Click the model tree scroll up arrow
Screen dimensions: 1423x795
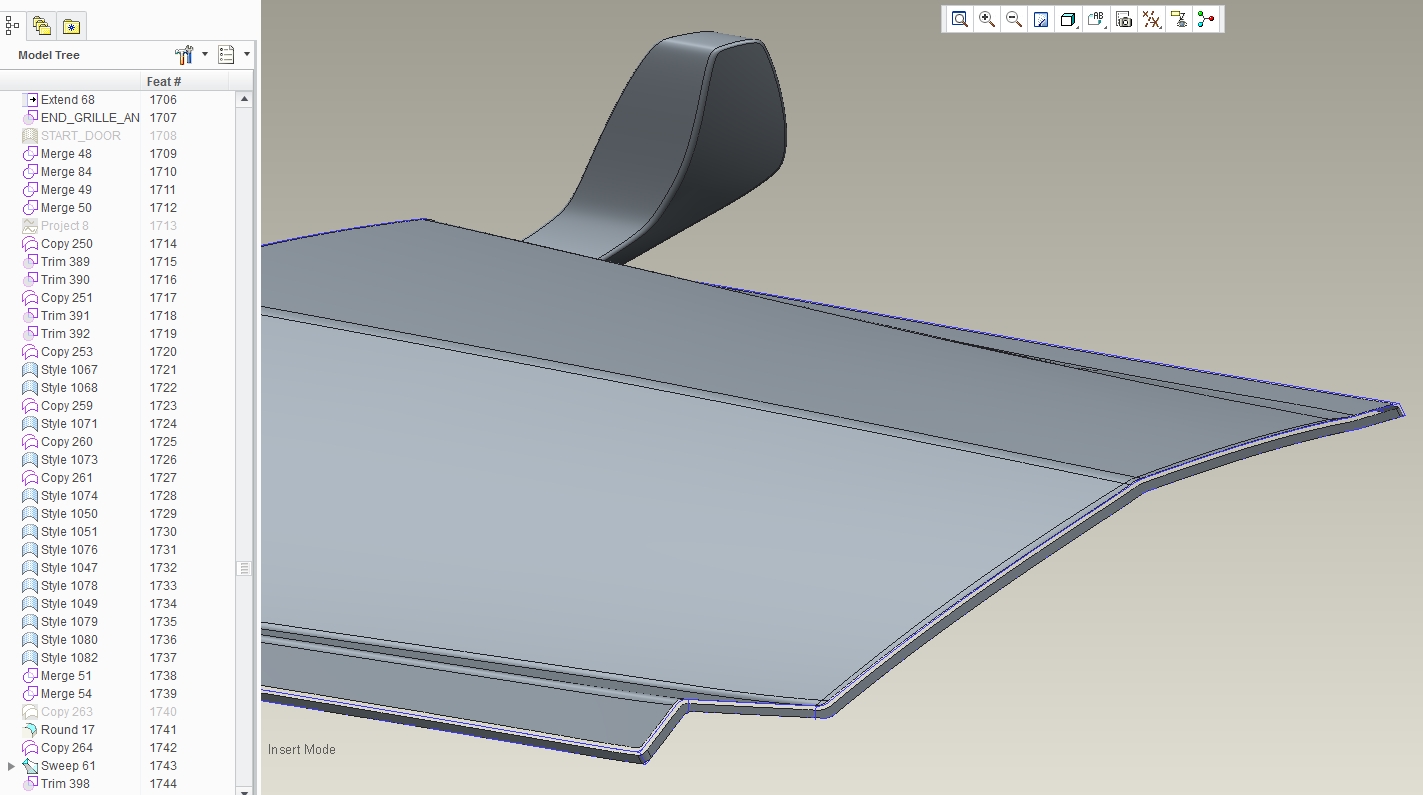(244, 99)
